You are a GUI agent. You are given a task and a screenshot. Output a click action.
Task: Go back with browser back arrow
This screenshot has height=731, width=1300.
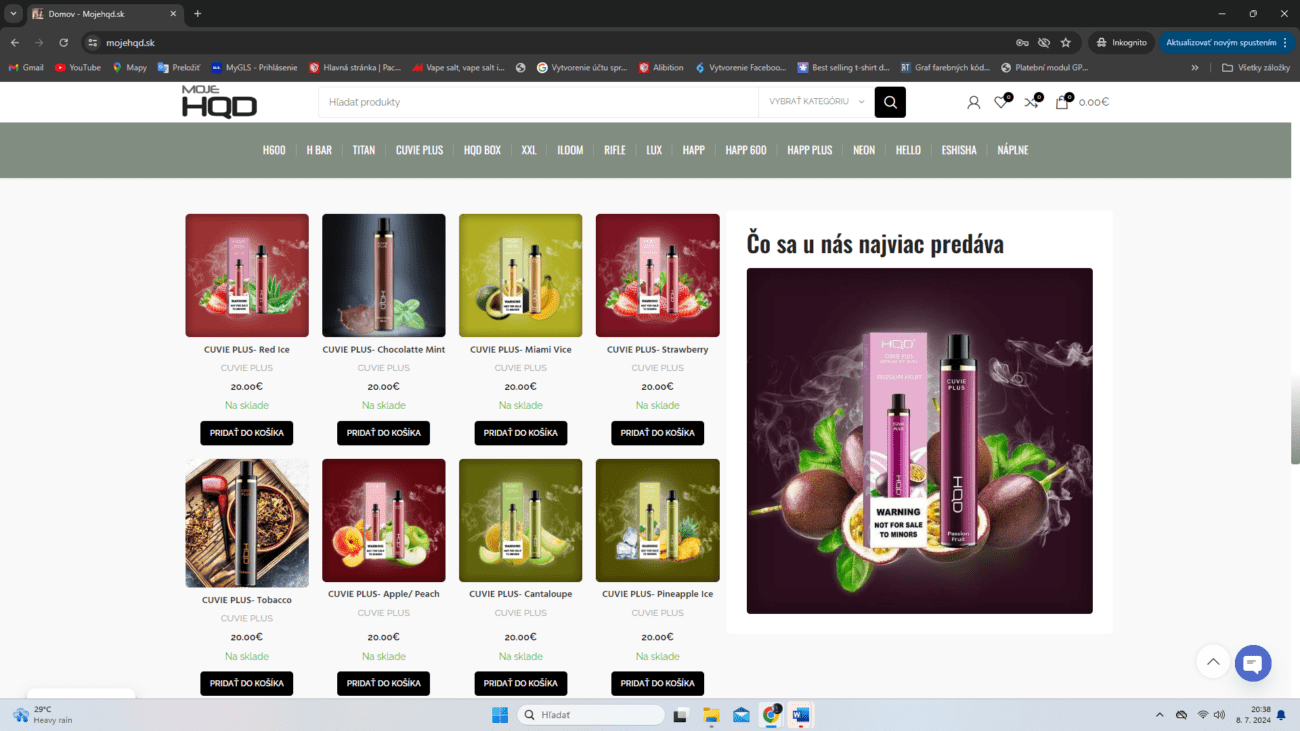[x=14, y=43]
